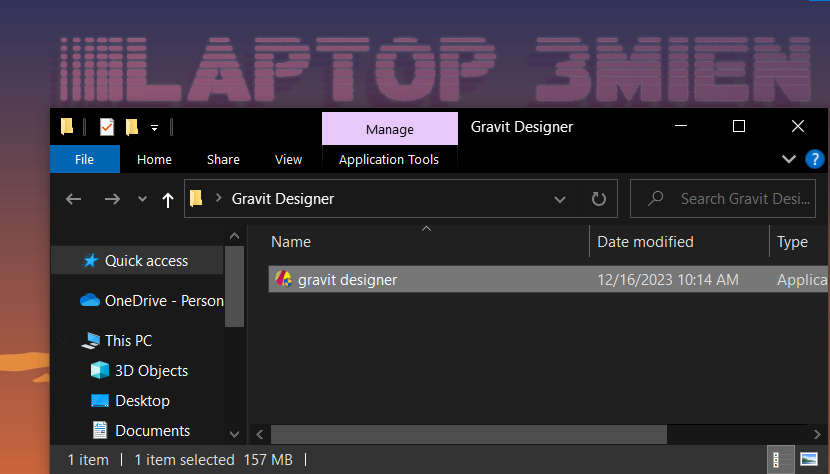Select the gravit designer file
Screen dimensions: 830x474
[x=548, y=279]
